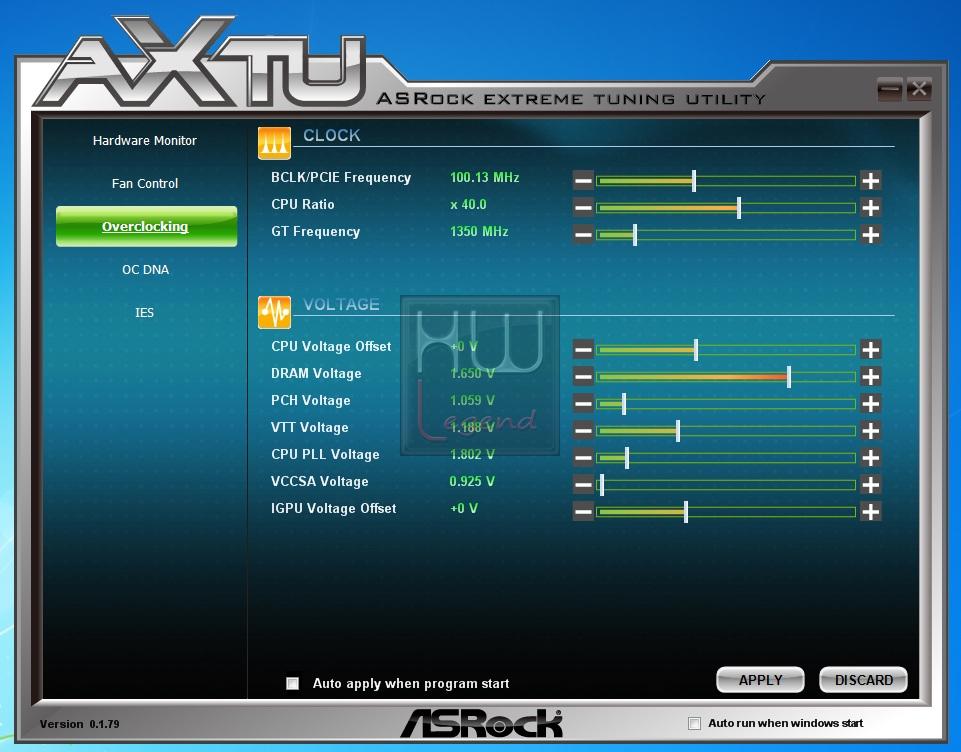Image resolution: width=961 pixels, height=752 pixels.
Task: Raise VTT Voltage using plus button
Action: pyautogui.click(x=870, y=431)
